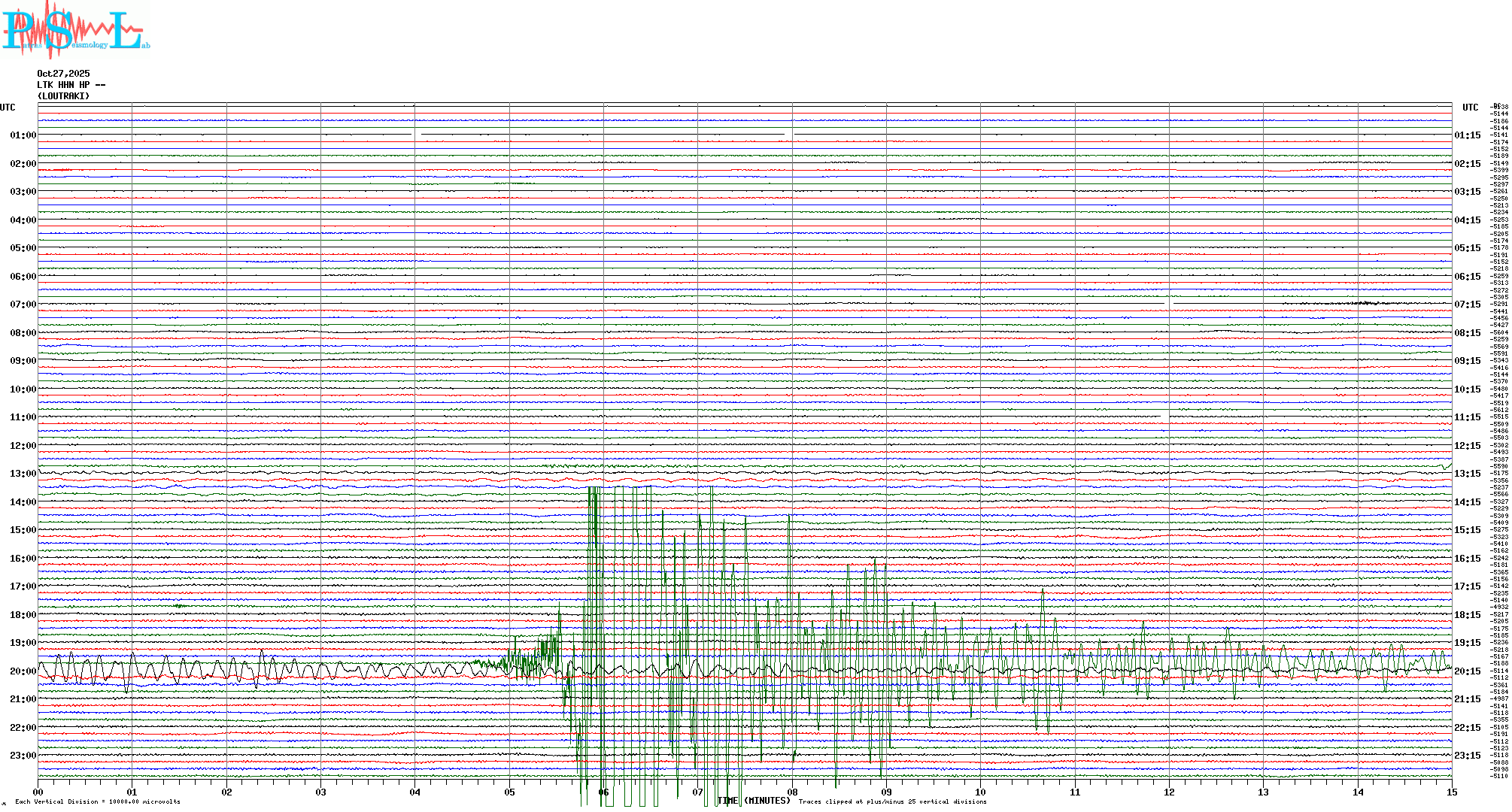Click the 20:00 hour label on left
The height and width of the screenshot is (812, 1512).
coord(23,671)
